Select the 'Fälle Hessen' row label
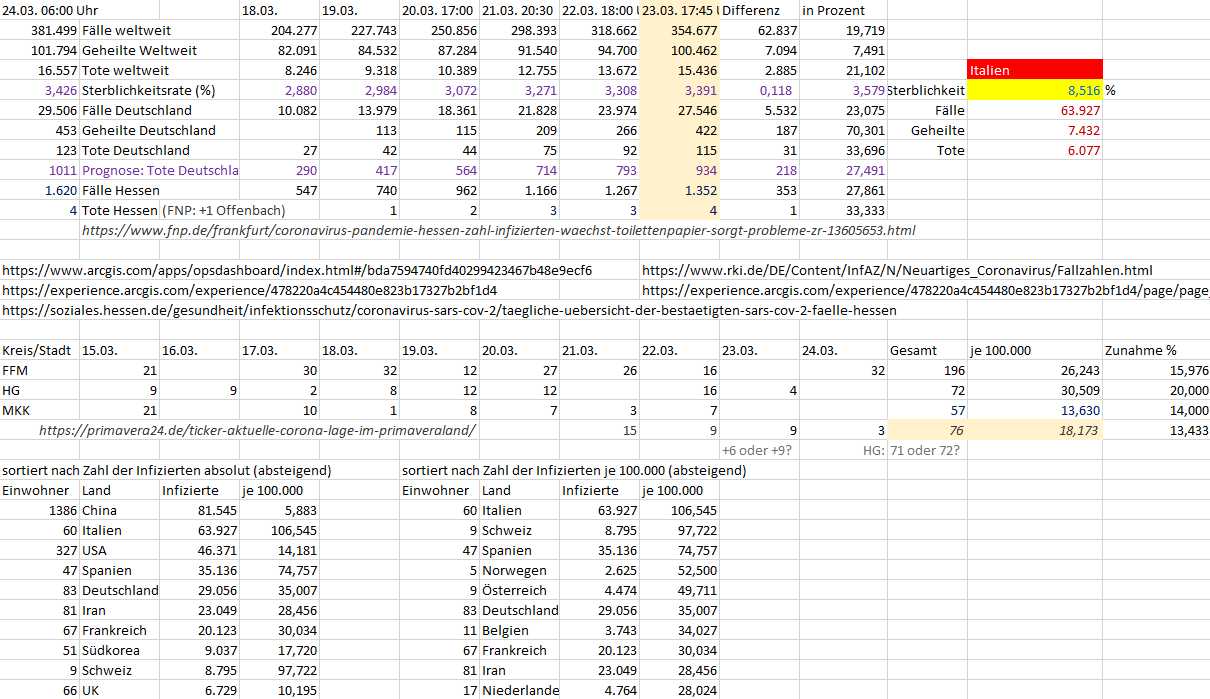1210x699 pixels. coord(121,190)
